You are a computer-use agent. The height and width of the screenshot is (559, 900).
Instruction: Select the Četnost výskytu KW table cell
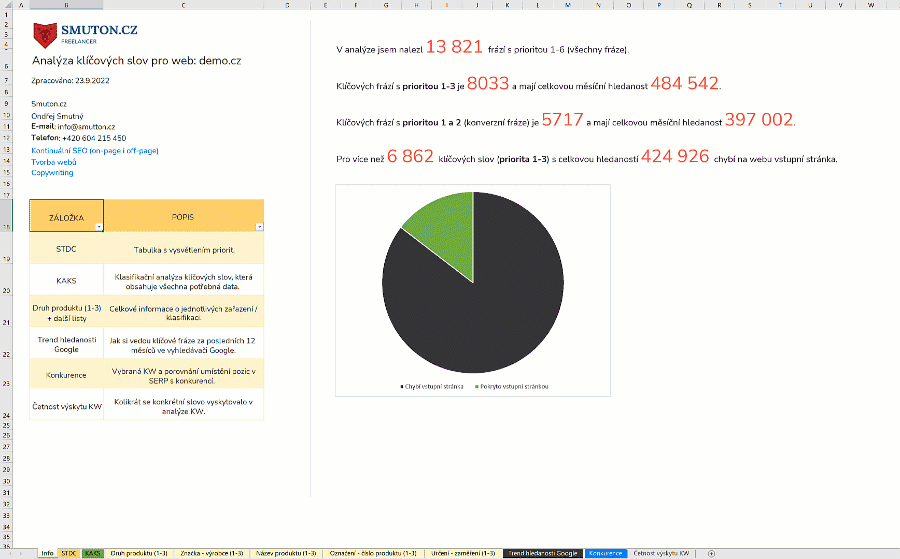point(67,405)
